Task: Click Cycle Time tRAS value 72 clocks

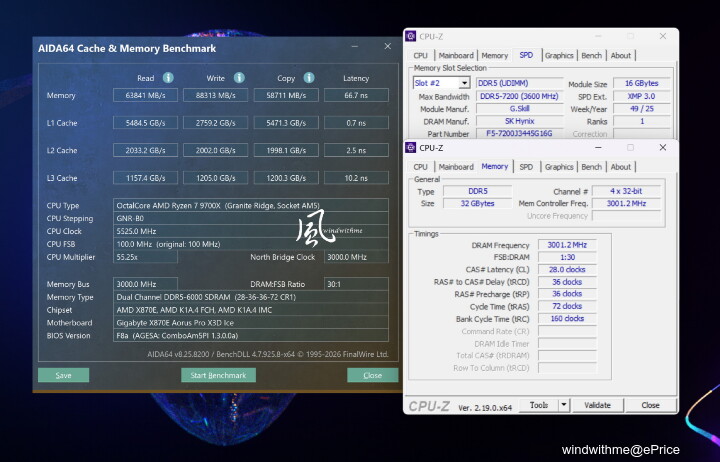Action: (567, 306)
